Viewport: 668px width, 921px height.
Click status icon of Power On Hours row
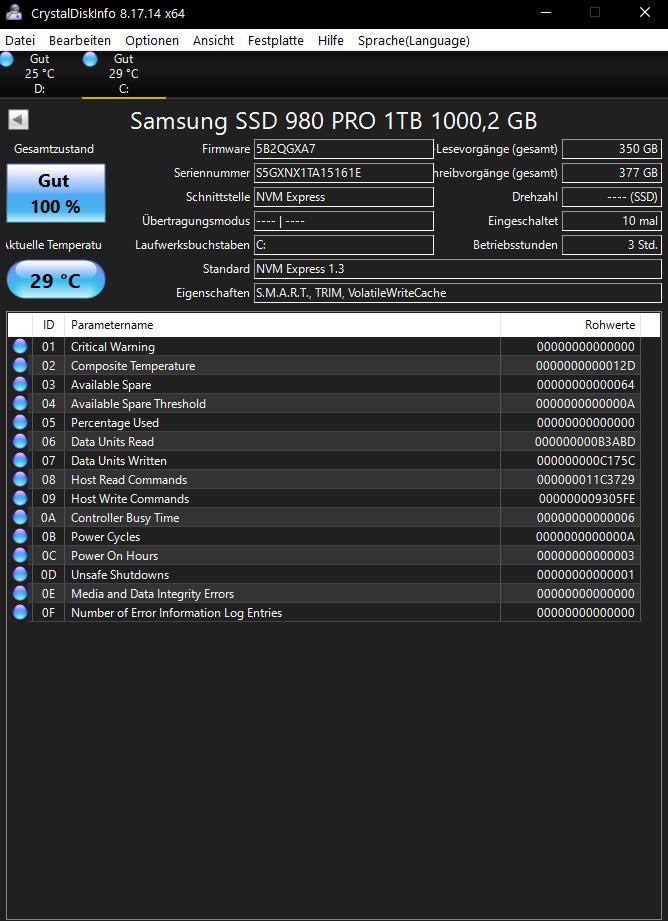pos(20,556)
